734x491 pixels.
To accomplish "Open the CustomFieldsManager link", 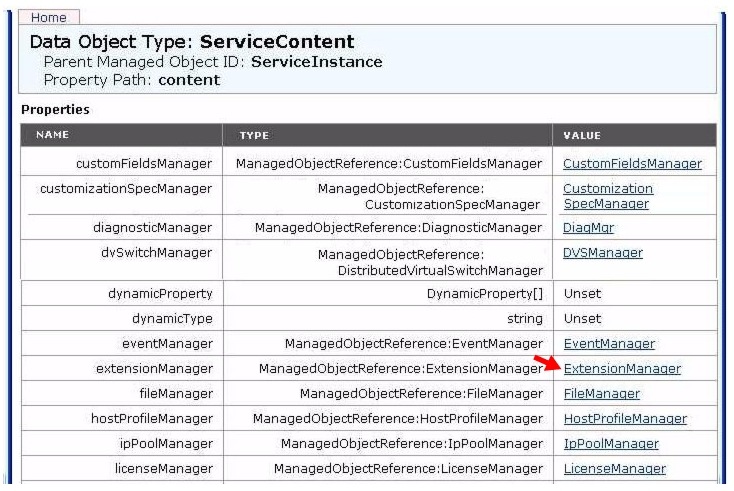I will pyautogui.click(x=632, y=163).
